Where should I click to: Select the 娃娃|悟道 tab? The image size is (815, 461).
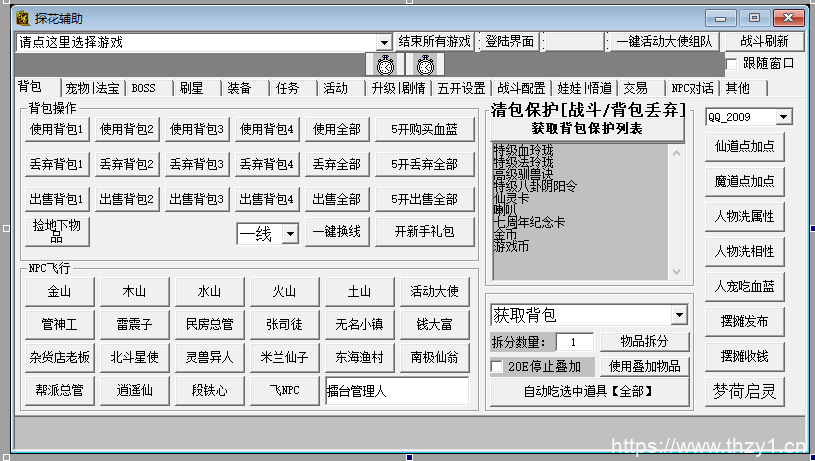[x=584, y=88]
